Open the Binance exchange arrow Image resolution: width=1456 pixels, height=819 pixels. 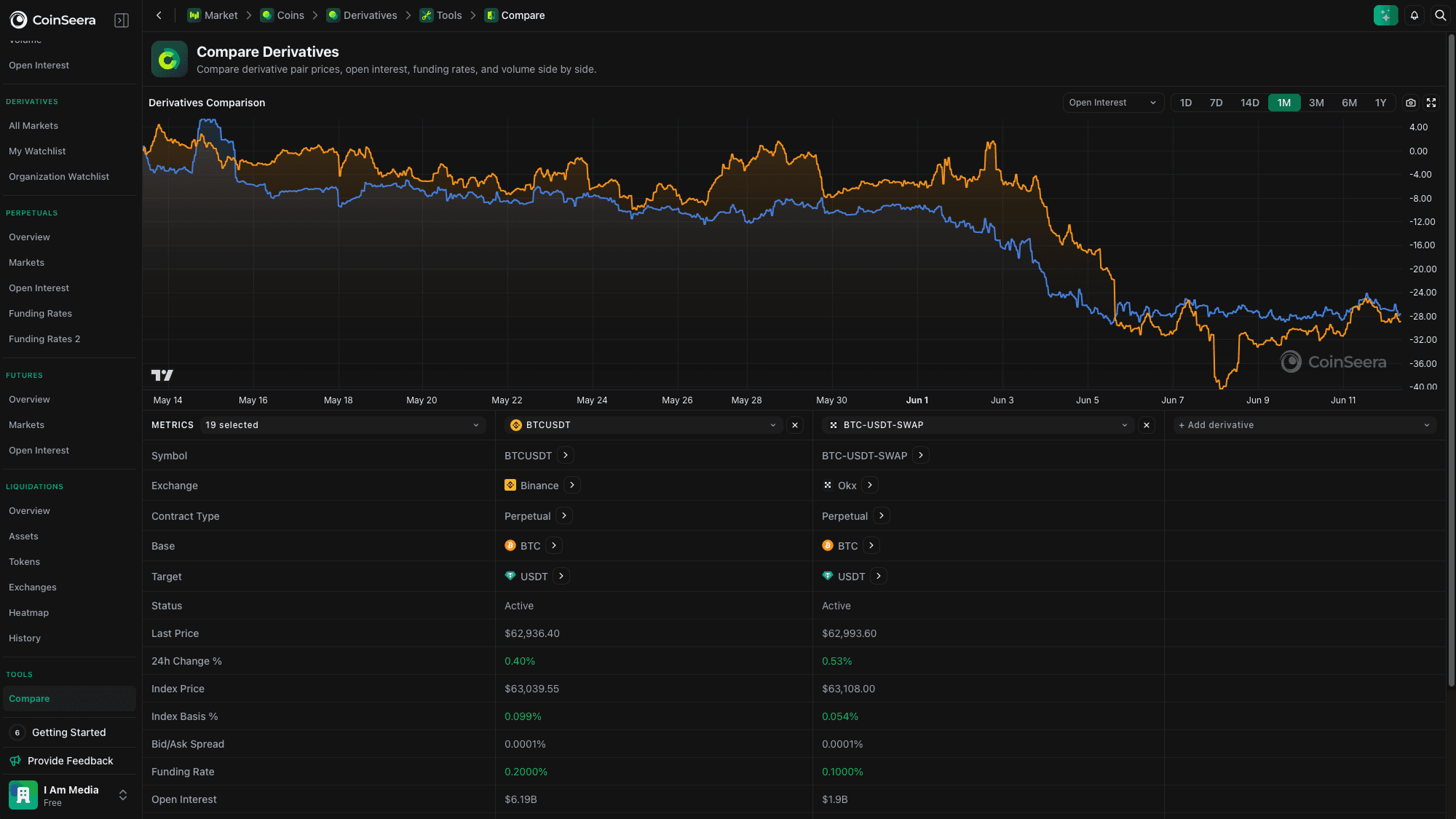click(572, 485)
